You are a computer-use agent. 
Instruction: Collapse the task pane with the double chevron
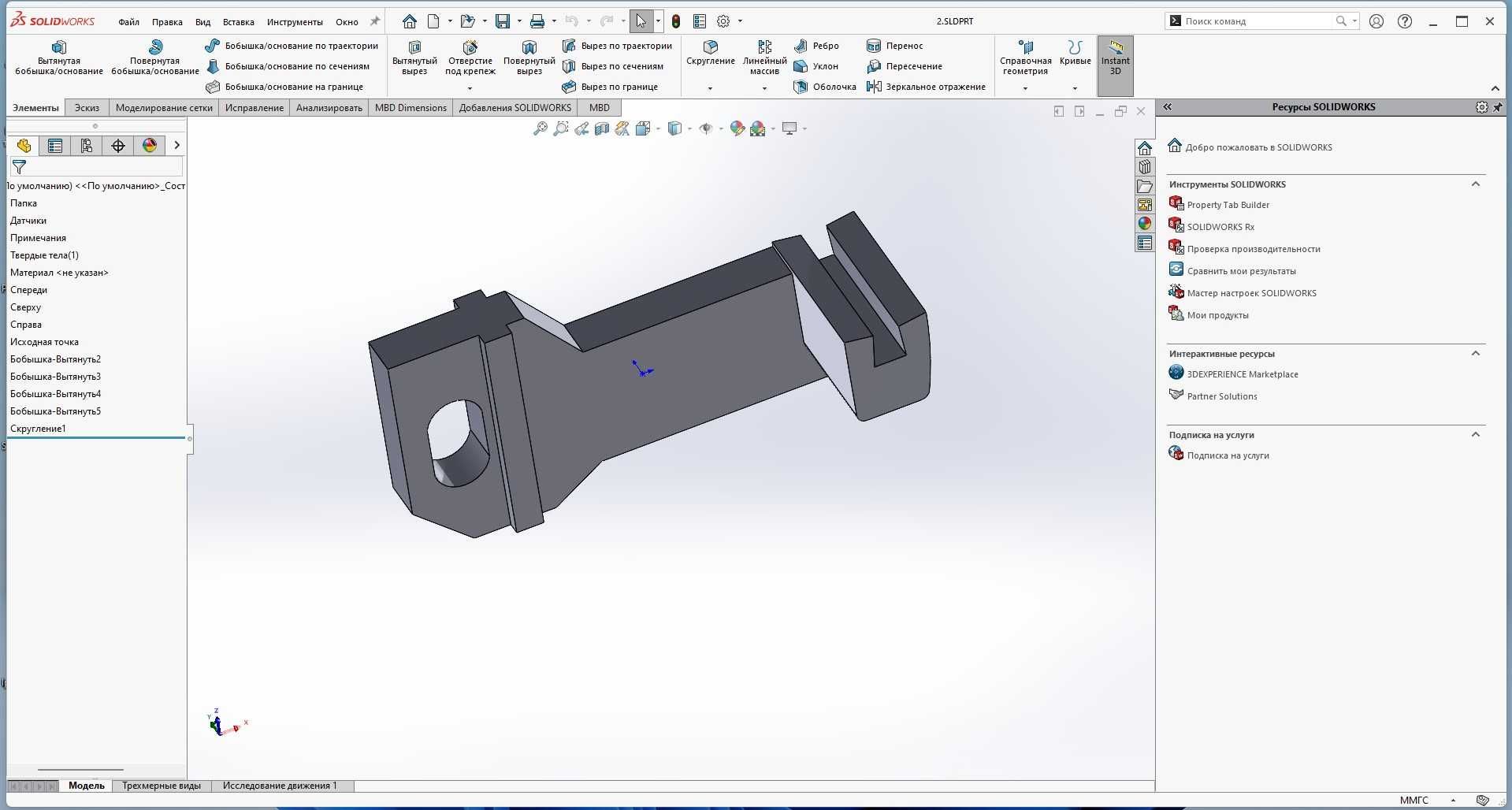[x=1168, y=107]
